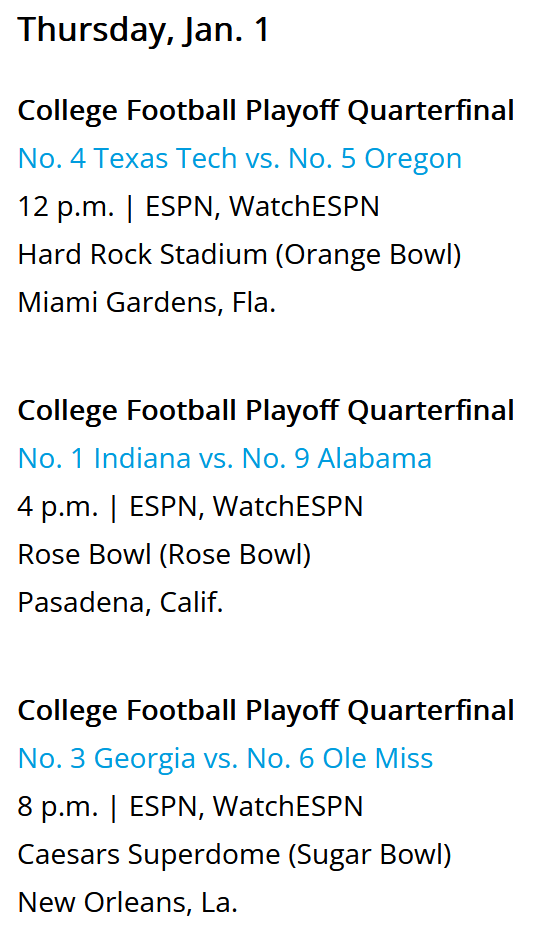Click the third College Football Playoff Quarterfinal heading

point(266,710)
